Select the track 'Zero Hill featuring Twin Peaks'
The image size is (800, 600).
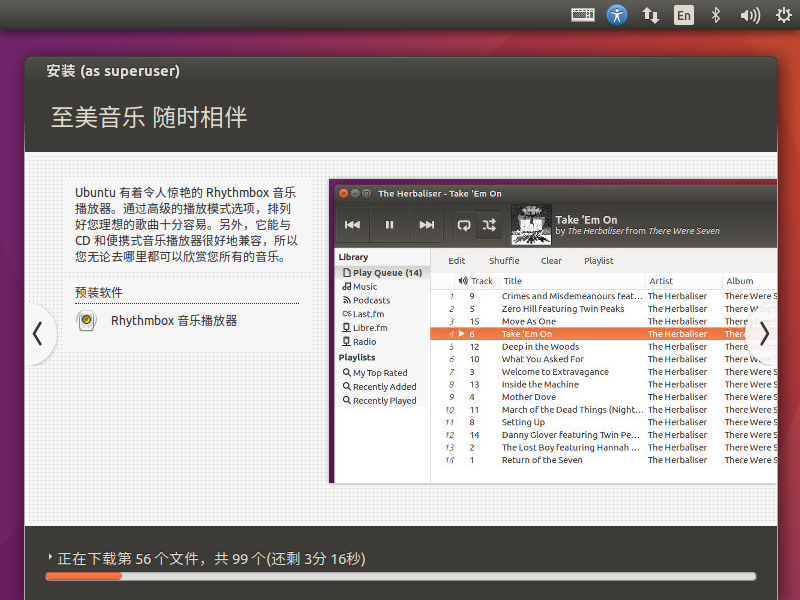tap(604, 309)
